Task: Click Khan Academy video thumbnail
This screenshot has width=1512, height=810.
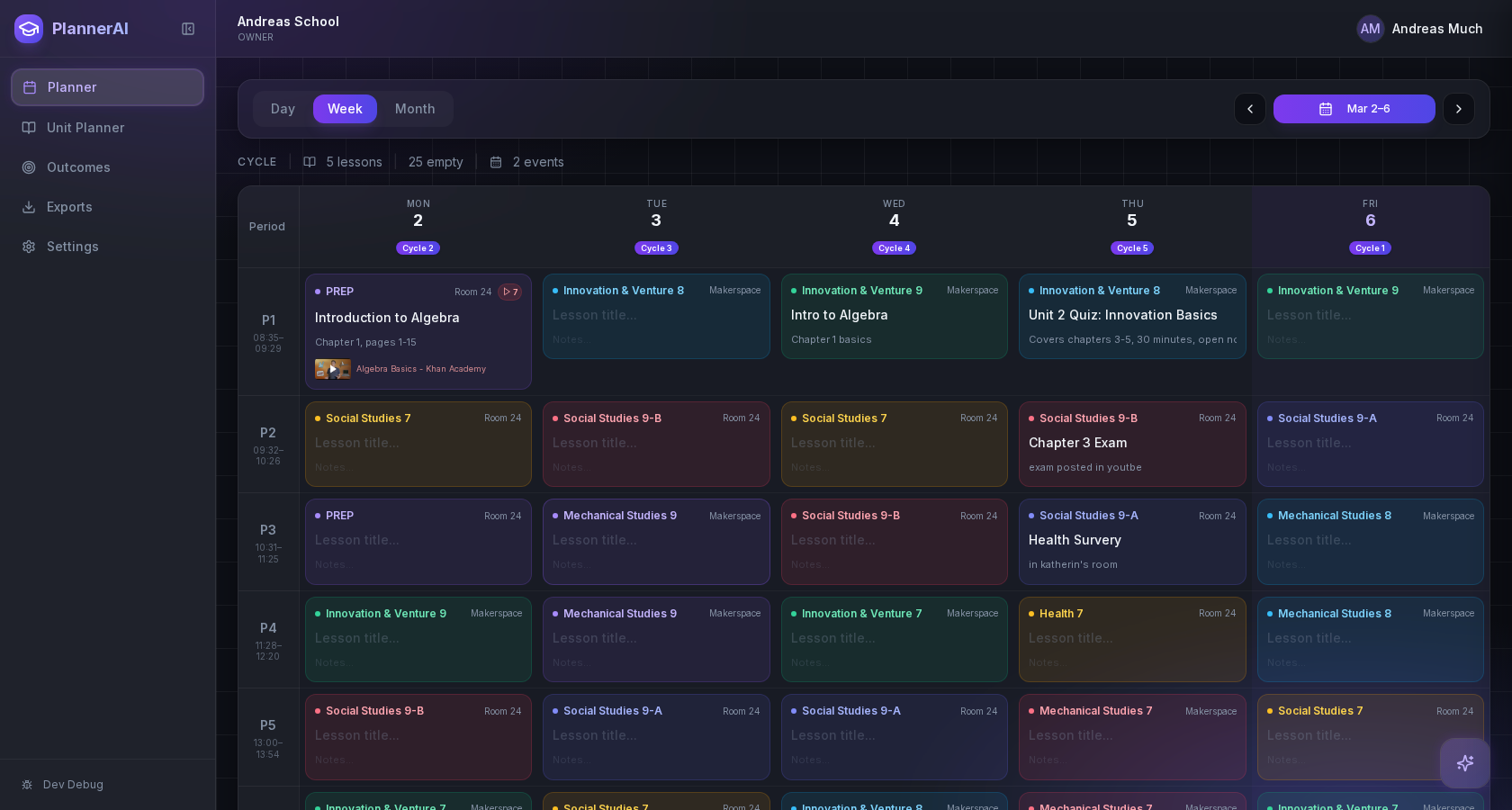Action: tap(332, 369)
